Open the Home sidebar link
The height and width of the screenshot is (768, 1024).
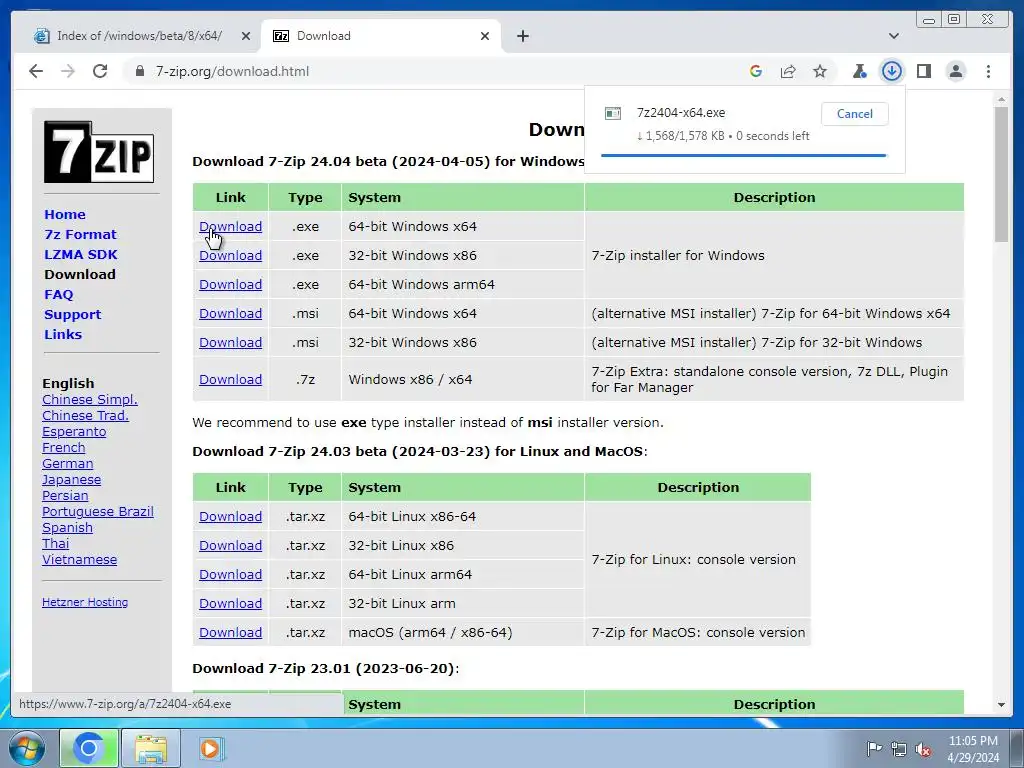(x=65, y=214)
